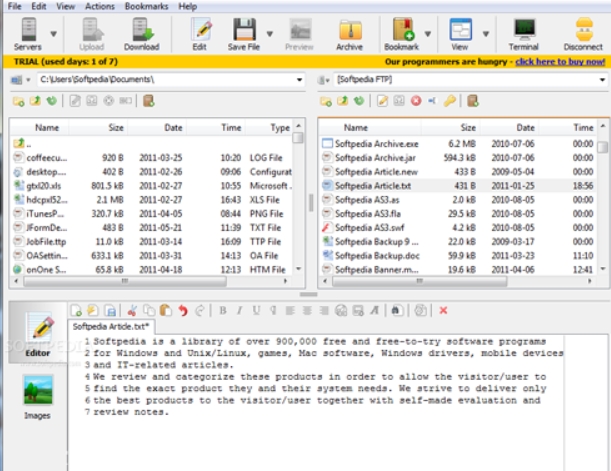Open the Edit menu
611x471 pixels.
[x=39, y=6]
